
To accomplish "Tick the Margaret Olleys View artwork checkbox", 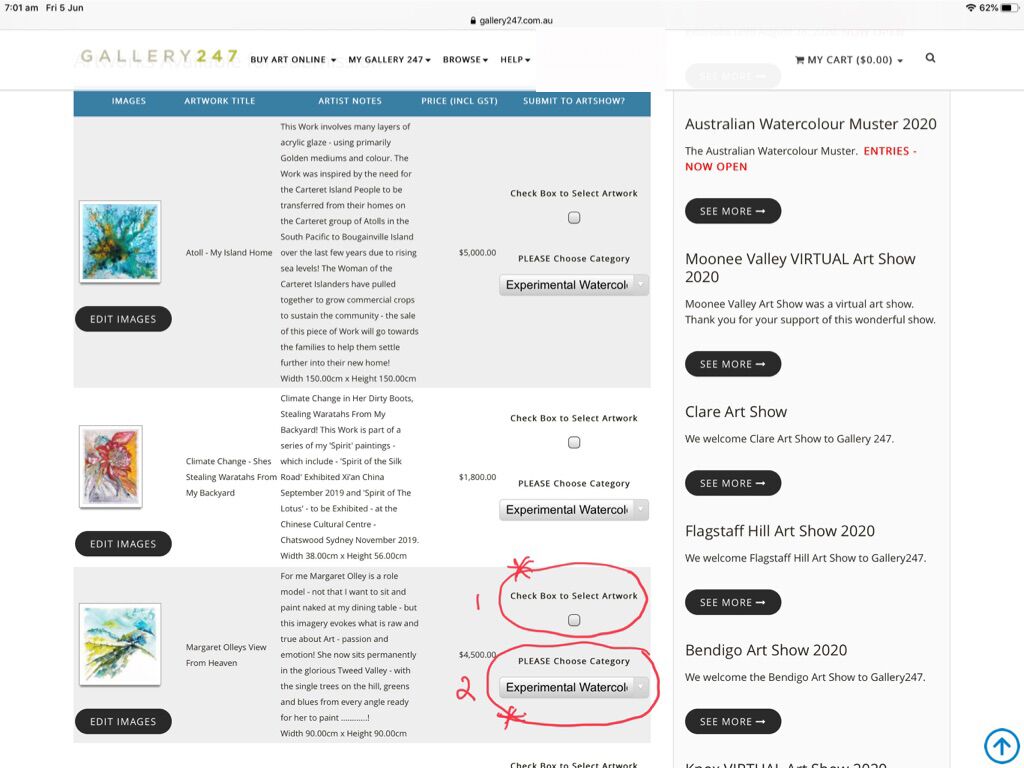I will (574, 620).
